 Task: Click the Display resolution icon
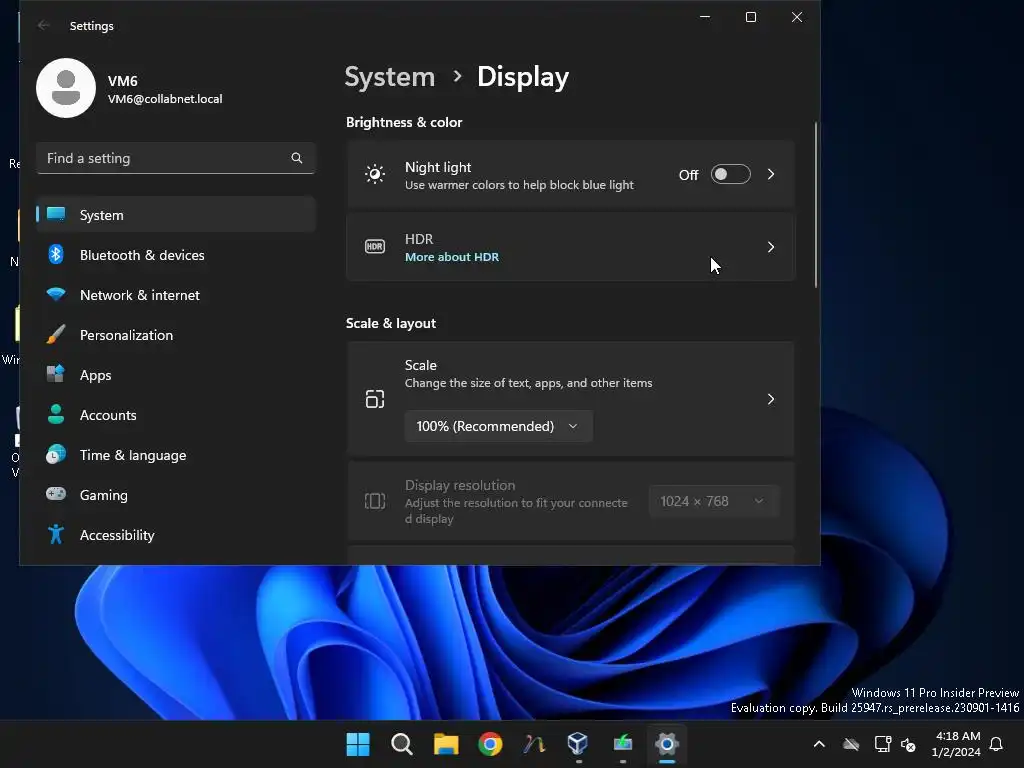tap(375, 502)
